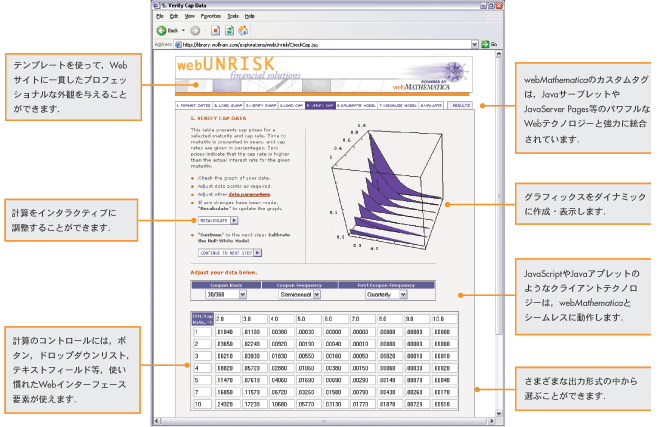Select the Results tab
The width and height of the screenshot is (670, 427).
pyautogui.click(x=461, y=103)
